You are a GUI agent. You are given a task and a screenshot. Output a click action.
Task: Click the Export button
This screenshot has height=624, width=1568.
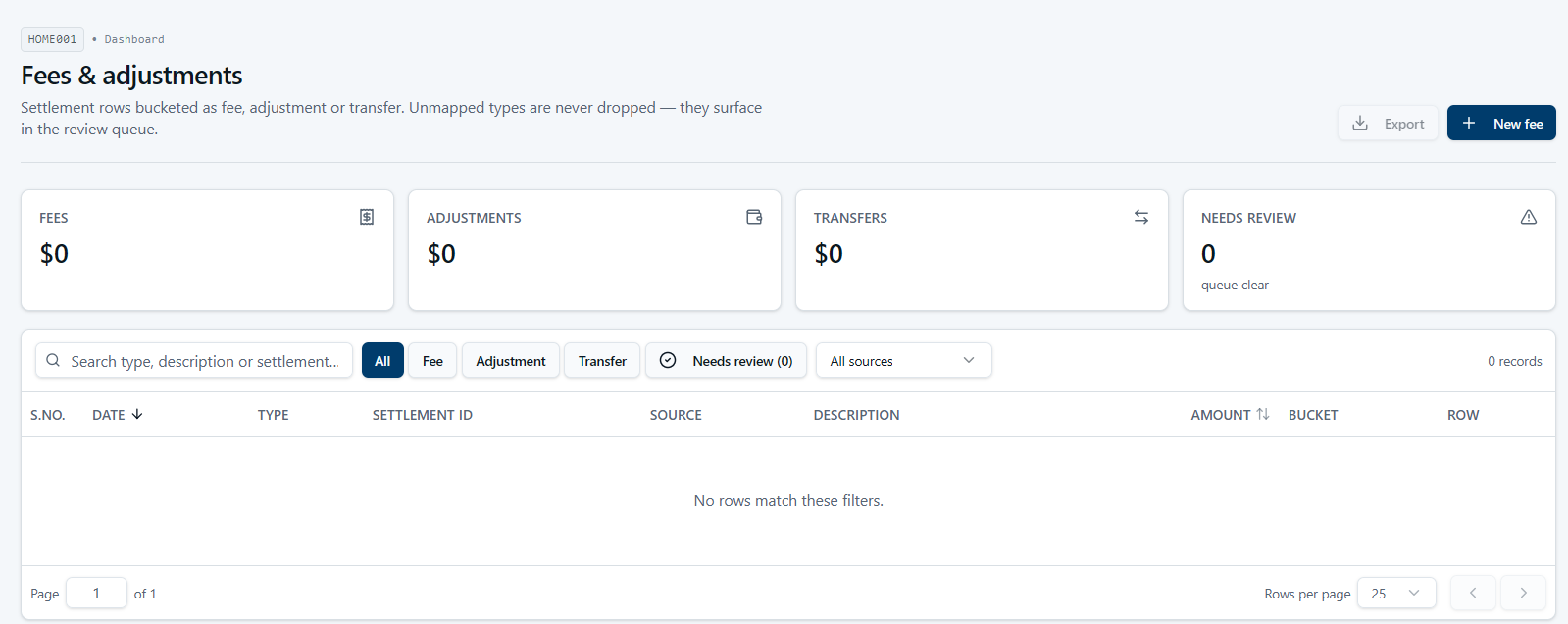[x=1388, y=123]
